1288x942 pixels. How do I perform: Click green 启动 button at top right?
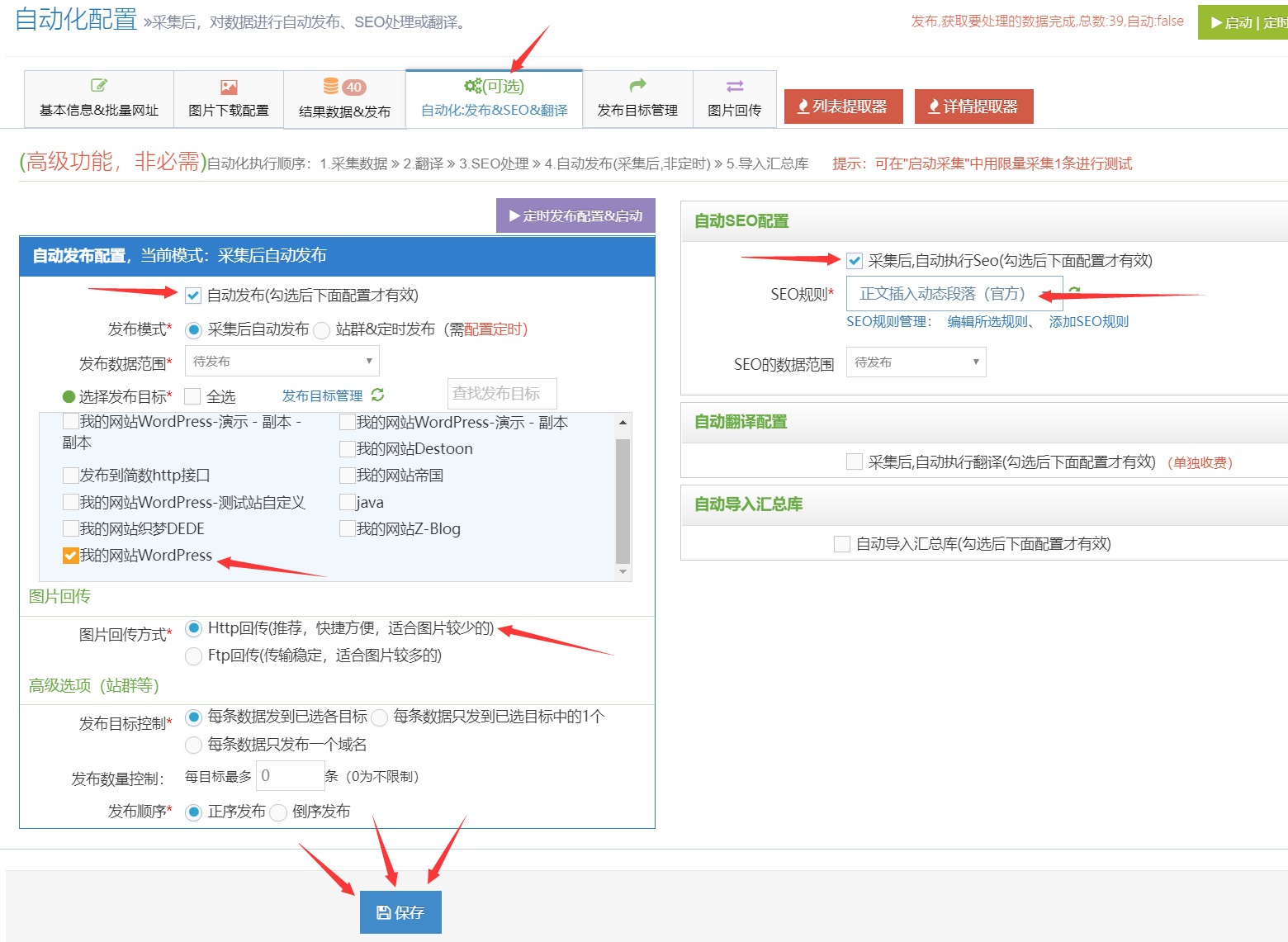tap(1243, 23)
